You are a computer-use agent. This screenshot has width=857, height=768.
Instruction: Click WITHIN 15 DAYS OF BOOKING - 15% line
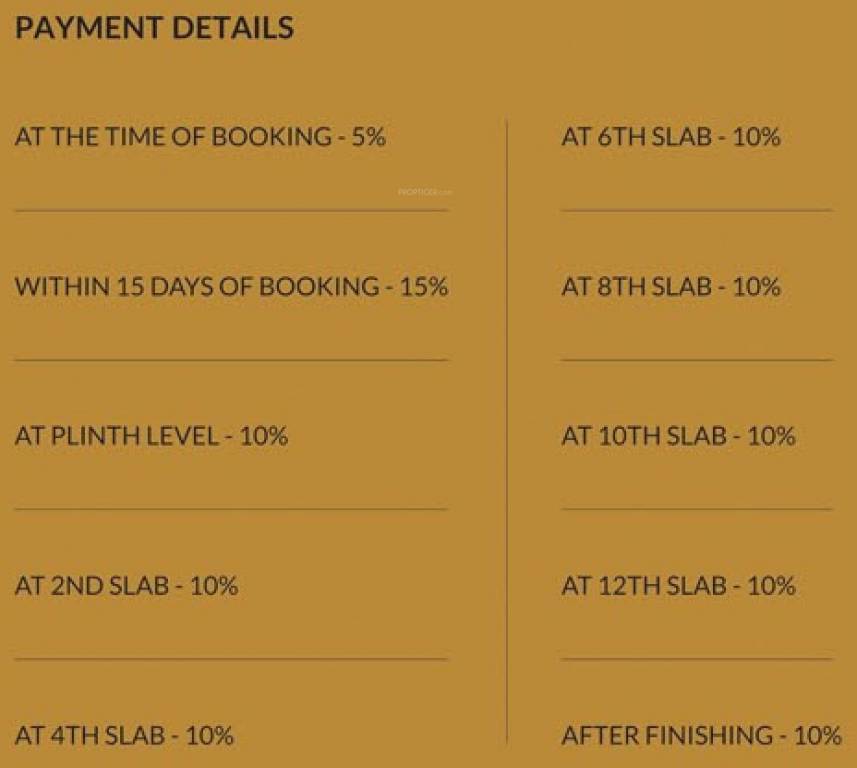tap(231, 287)
